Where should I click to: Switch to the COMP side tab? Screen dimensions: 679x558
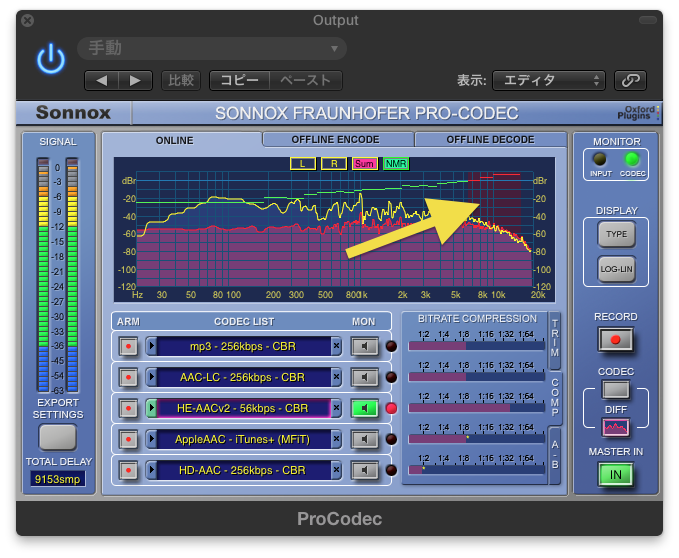pos(555,397)
